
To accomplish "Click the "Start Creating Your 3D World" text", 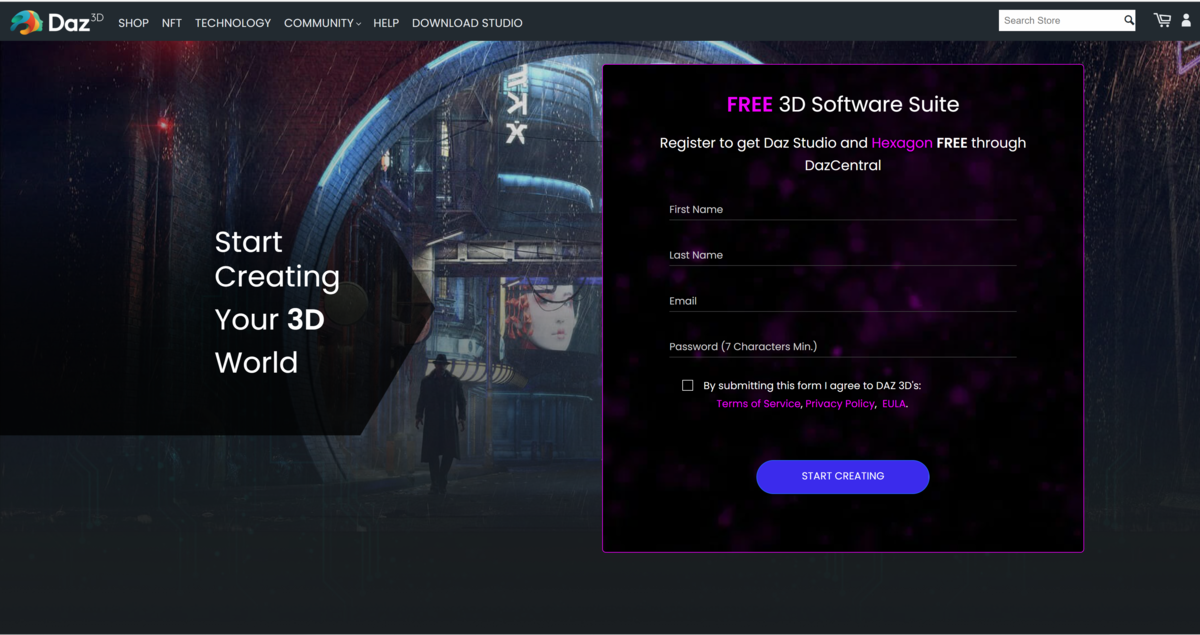I will [277, 302].
